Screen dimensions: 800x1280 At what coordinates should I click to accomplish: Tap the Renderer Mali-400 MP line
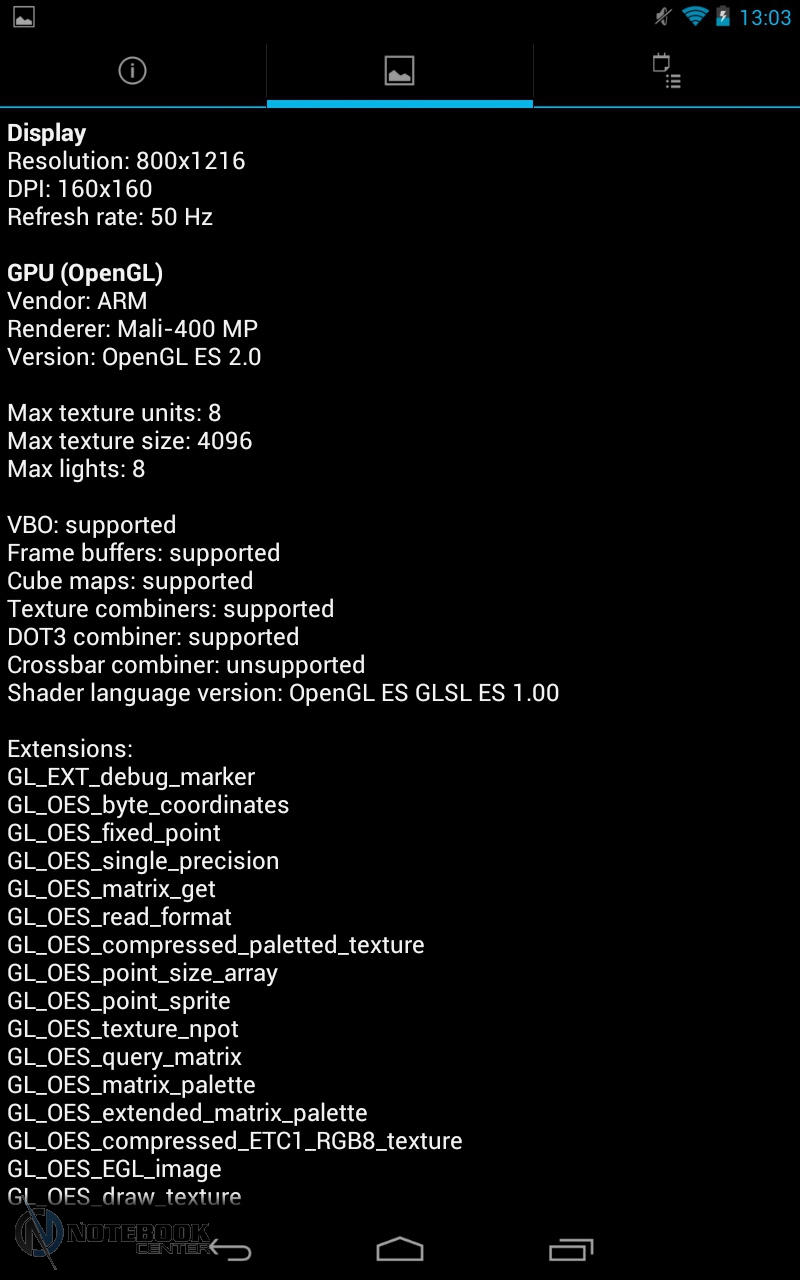point(132,329)
